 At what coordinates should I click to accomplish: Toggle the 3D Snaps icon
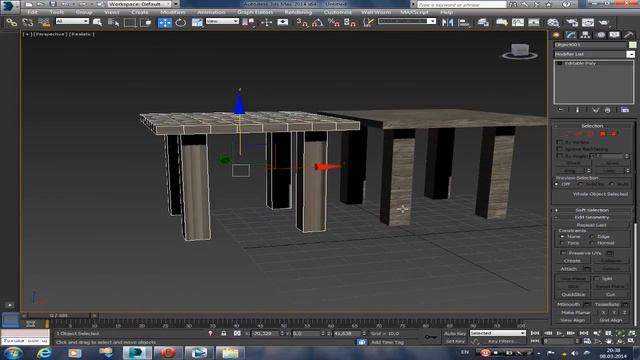302,22
